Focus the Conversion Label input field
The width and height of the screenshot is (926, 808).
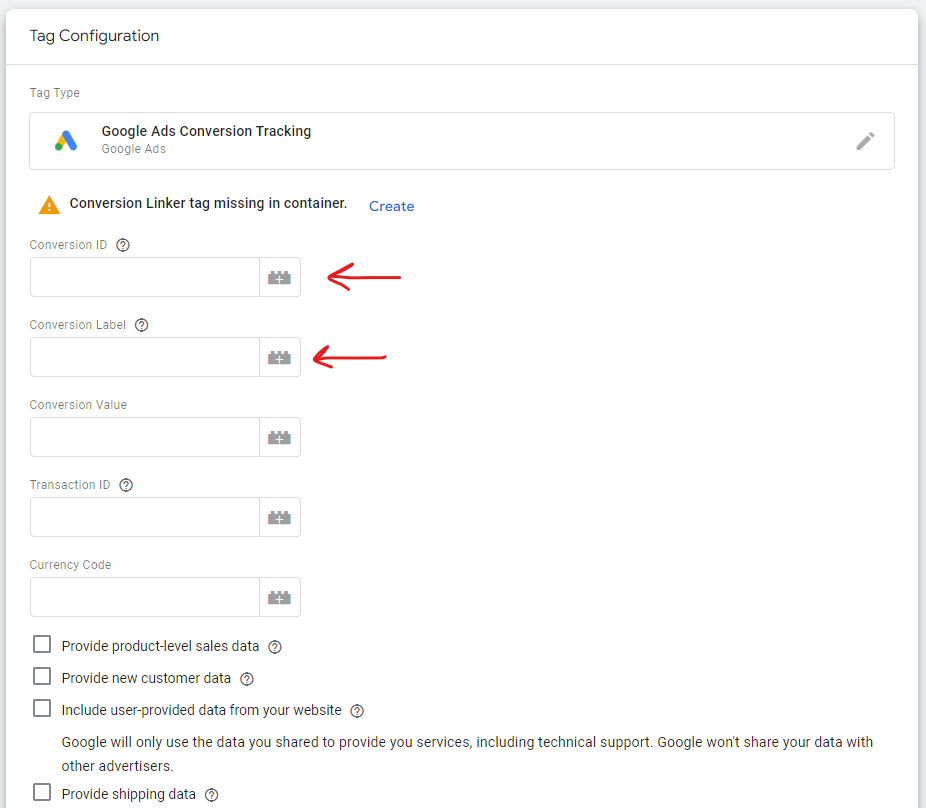pyautogui.click(x=145, y=357)
